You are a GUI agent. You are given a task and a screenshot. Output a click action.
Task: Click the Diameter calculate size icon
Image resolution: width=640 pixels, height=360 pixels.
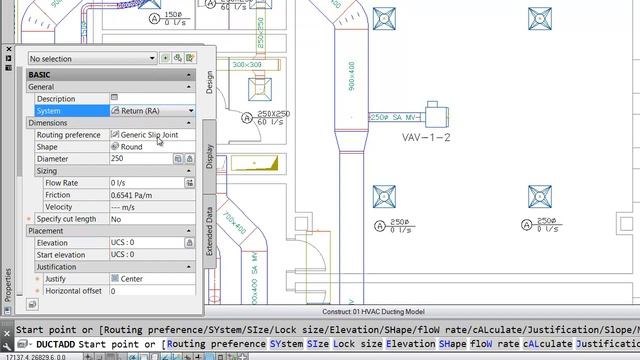coord(178,159)
